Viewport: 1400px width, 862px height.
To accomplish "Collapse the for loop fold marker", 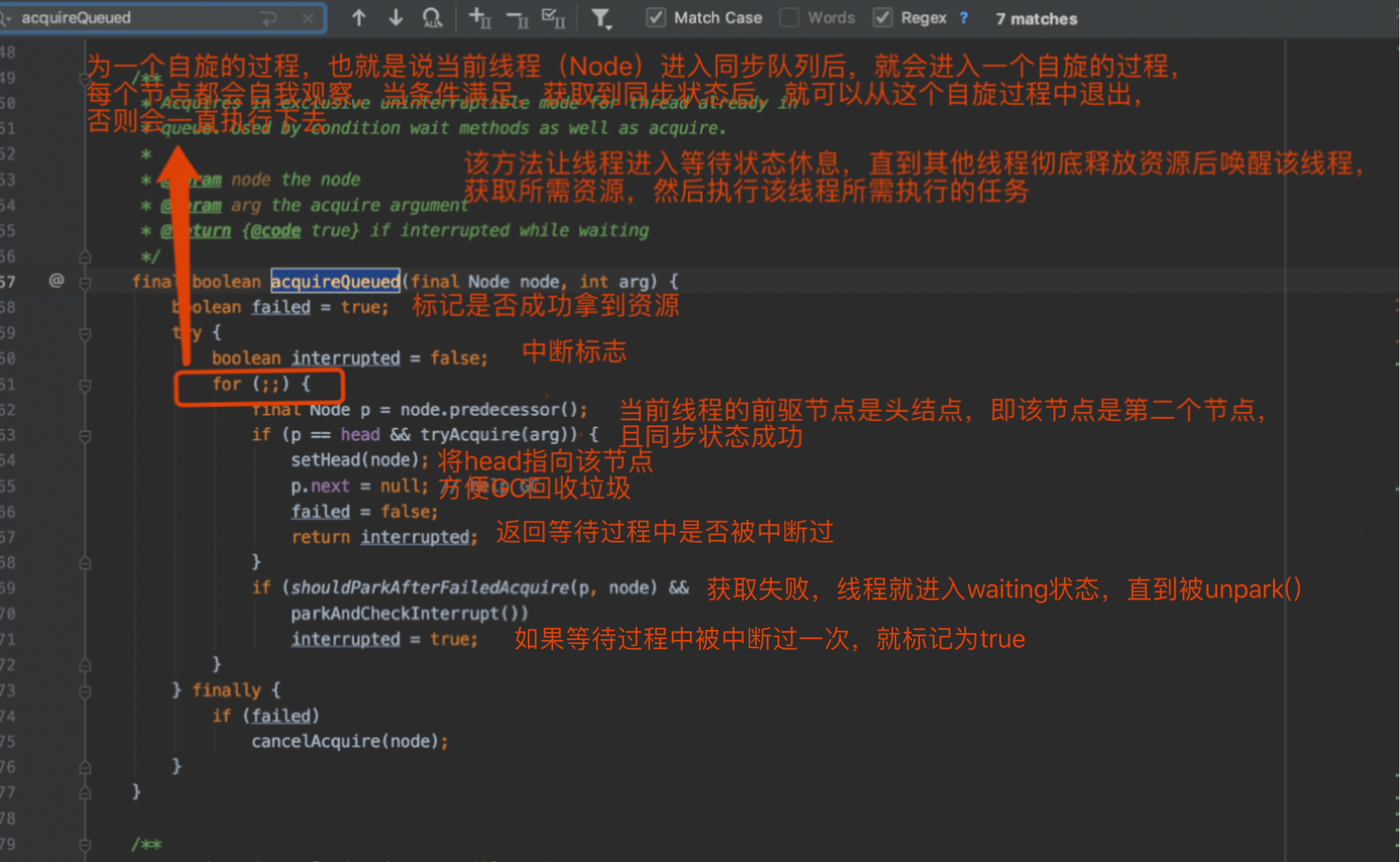I will (85, 385).
